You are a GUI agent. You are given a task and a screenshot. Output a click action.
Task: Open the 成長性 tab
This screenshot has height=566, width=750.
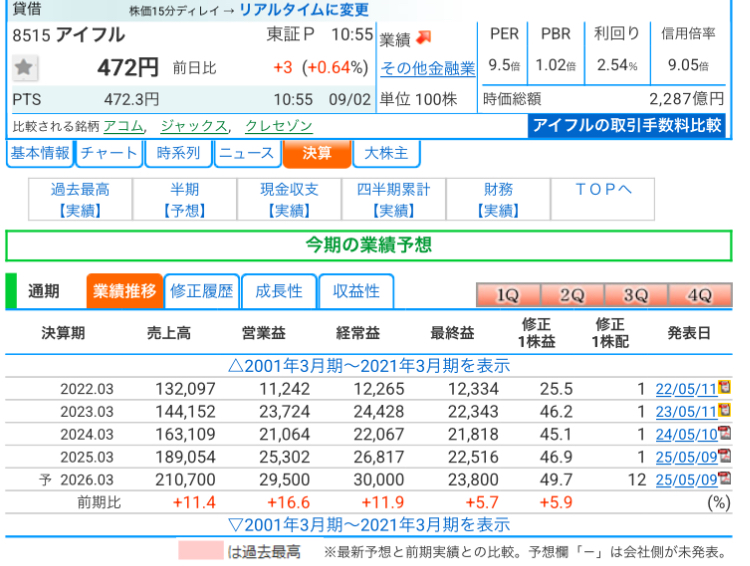coord(279,291)
